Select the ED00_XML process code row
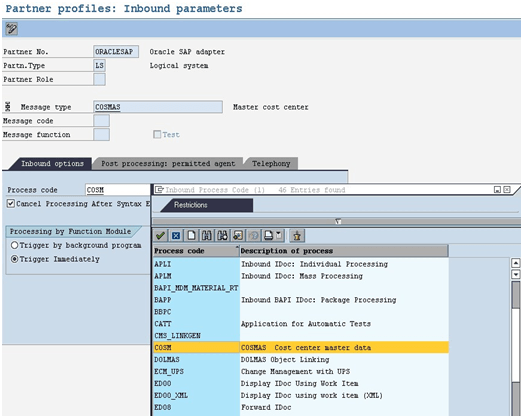Viewport: 523px width, 418px height. click(x=196, y=395)
